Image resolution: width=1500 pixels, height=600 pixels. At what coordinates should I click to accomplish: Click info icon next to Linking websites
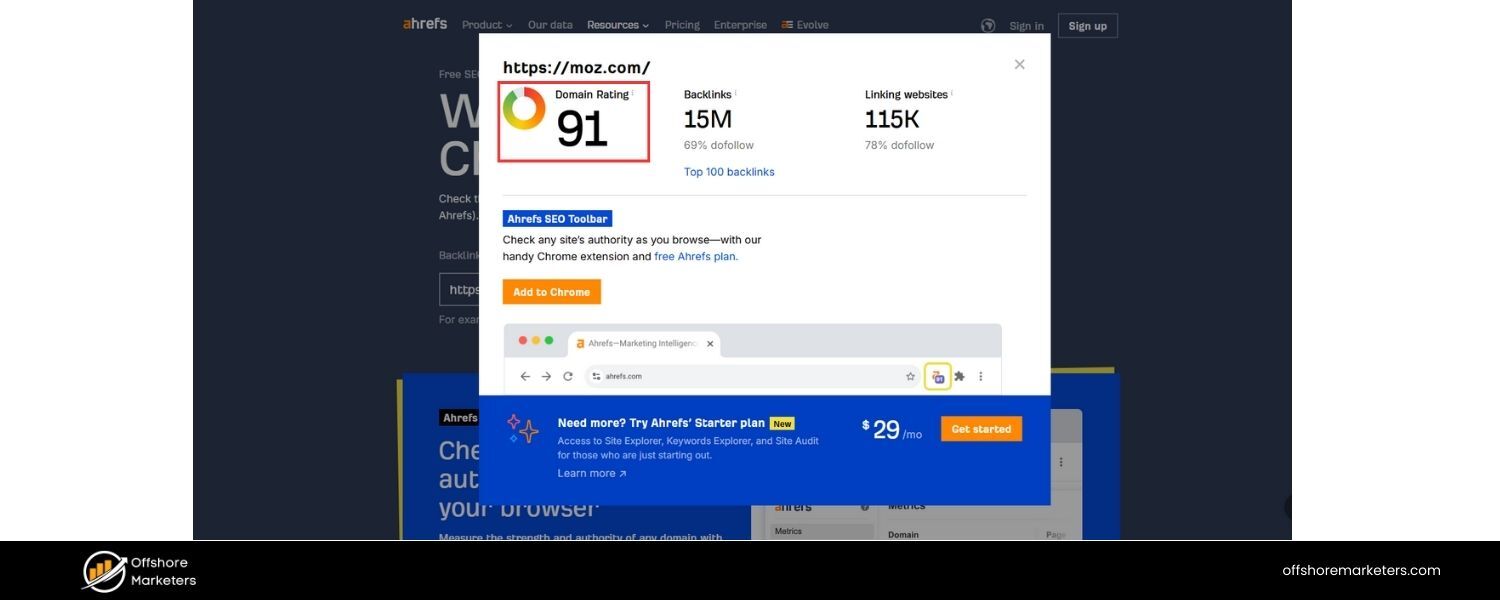coord(952,93)
